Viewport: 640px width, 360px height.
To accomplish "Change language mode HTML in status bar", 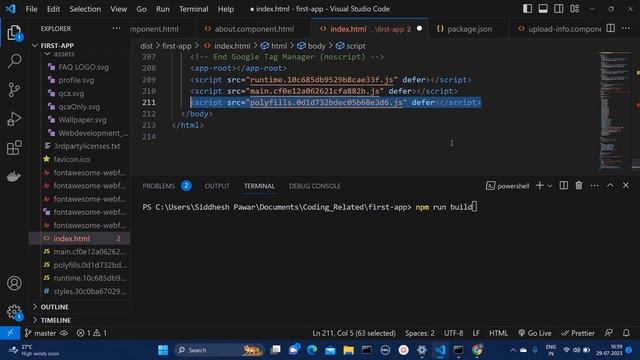I will click(x=498, y=333).
